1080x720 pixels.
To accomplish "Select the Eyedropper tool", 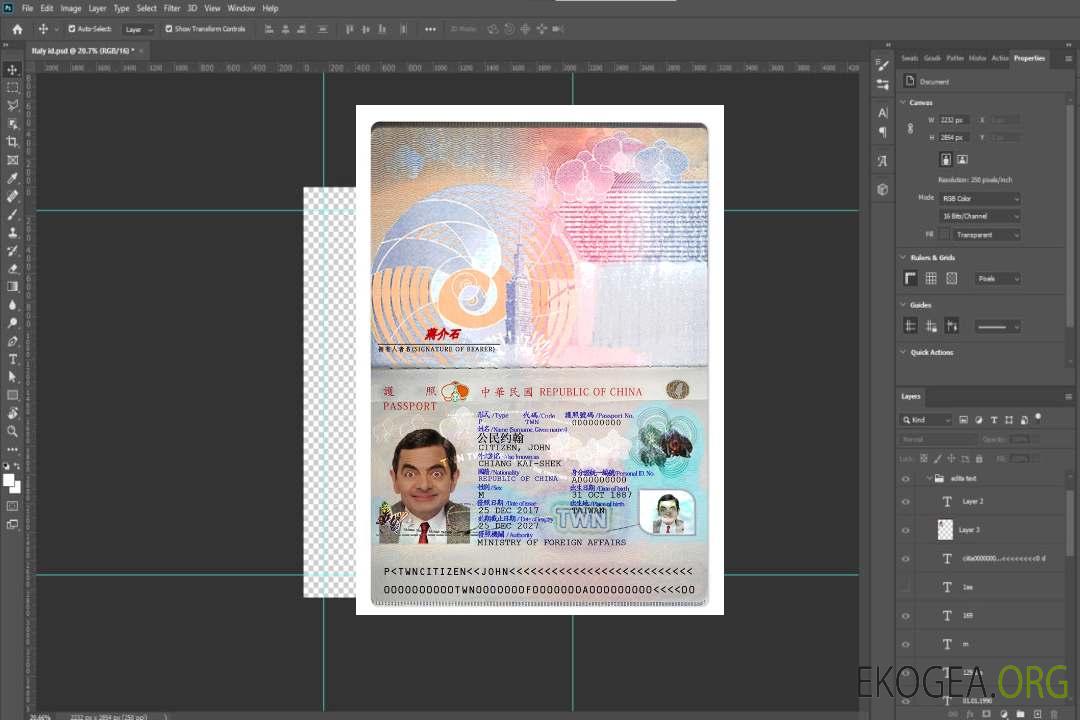I will click(12, 178).
